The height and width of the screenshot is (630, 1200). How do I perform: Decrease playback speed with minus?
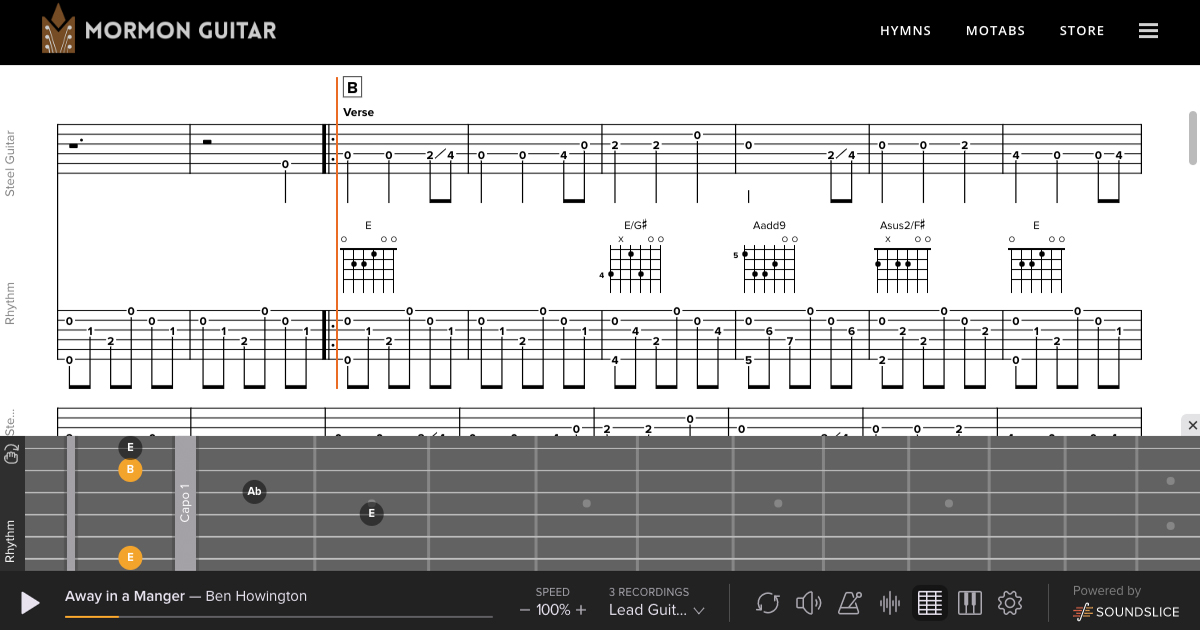524,609
